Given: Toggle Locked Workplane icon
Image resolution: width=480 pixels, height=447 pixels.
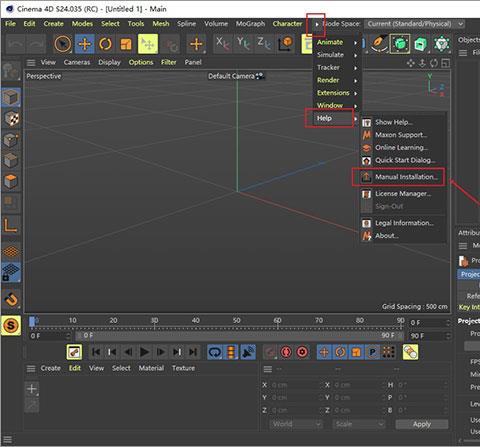Looking at the screenshot, I should (11, 272).
